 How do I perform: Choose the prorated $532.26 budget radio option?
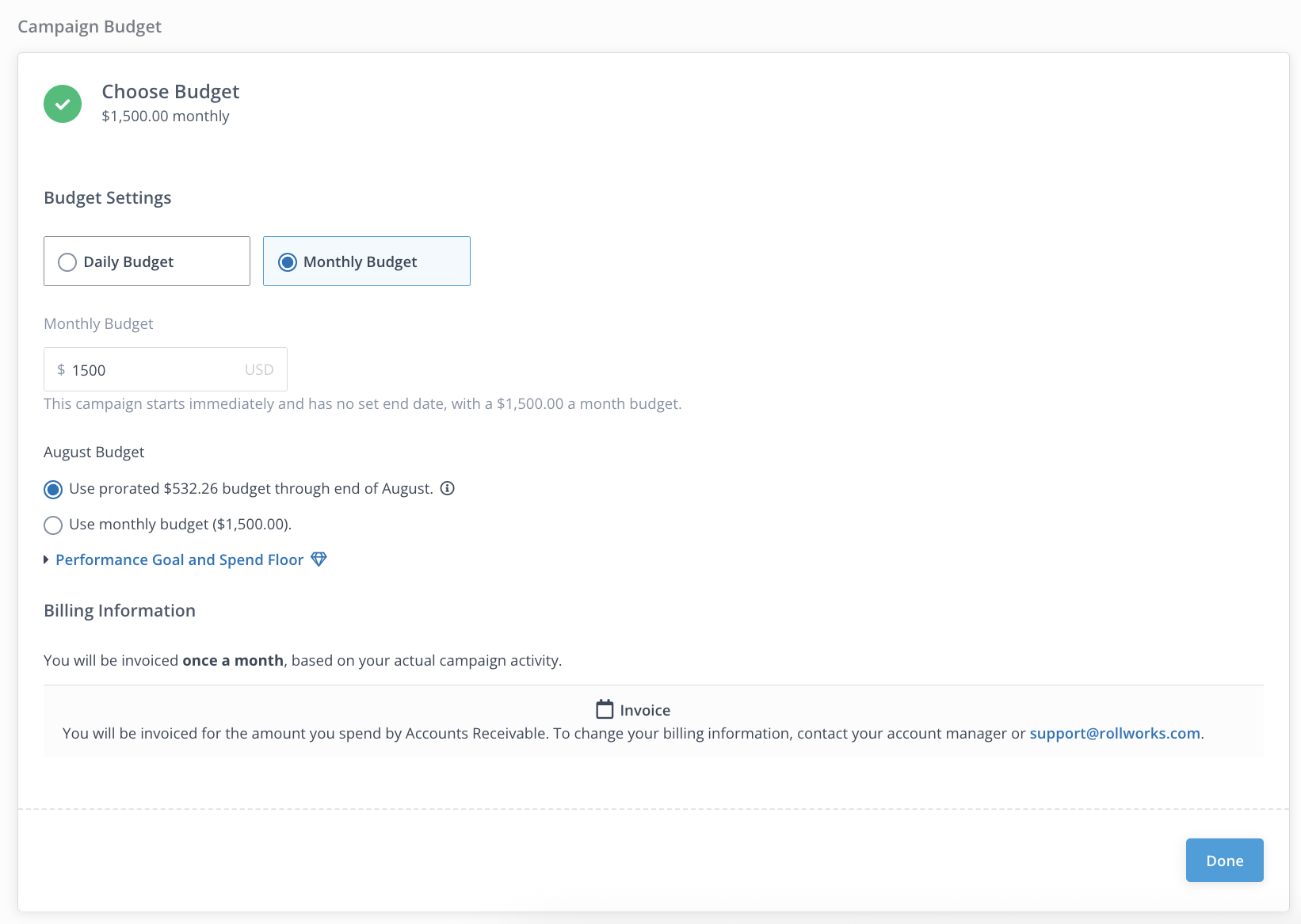click(x=53, y=490)
